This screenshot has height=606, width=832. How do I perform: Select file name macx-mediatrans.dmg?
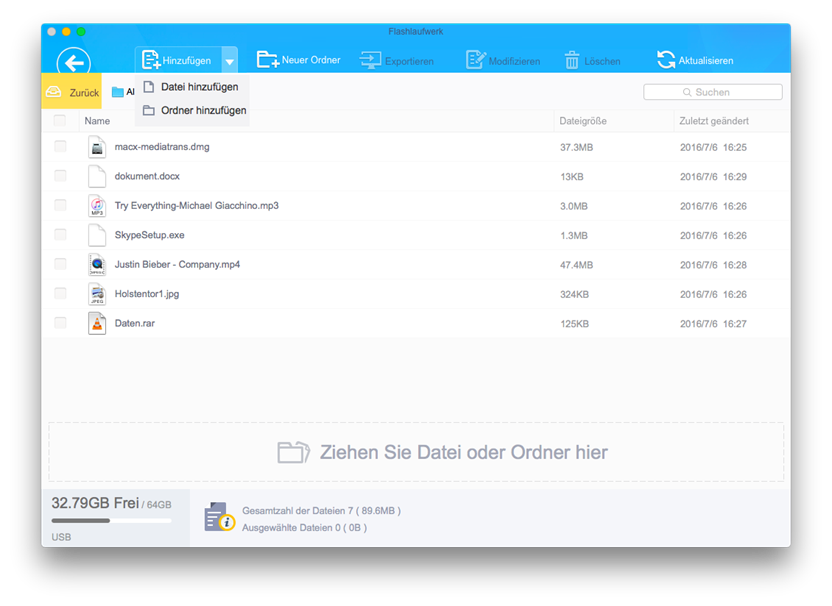coord(162,147)
